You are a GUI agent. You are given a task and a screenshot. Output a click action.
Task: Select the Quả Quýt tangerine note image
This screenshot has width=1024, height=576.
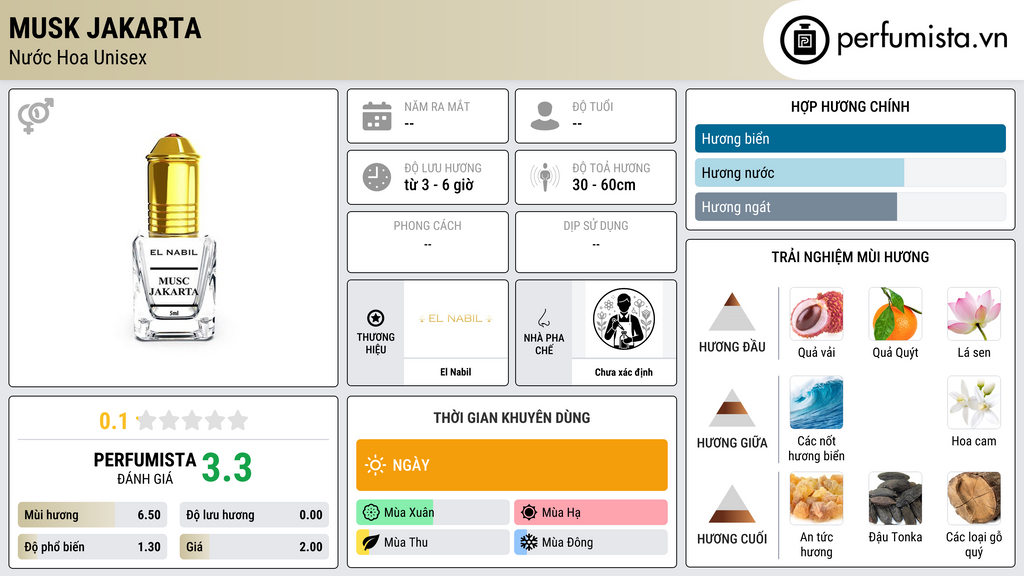895,314
